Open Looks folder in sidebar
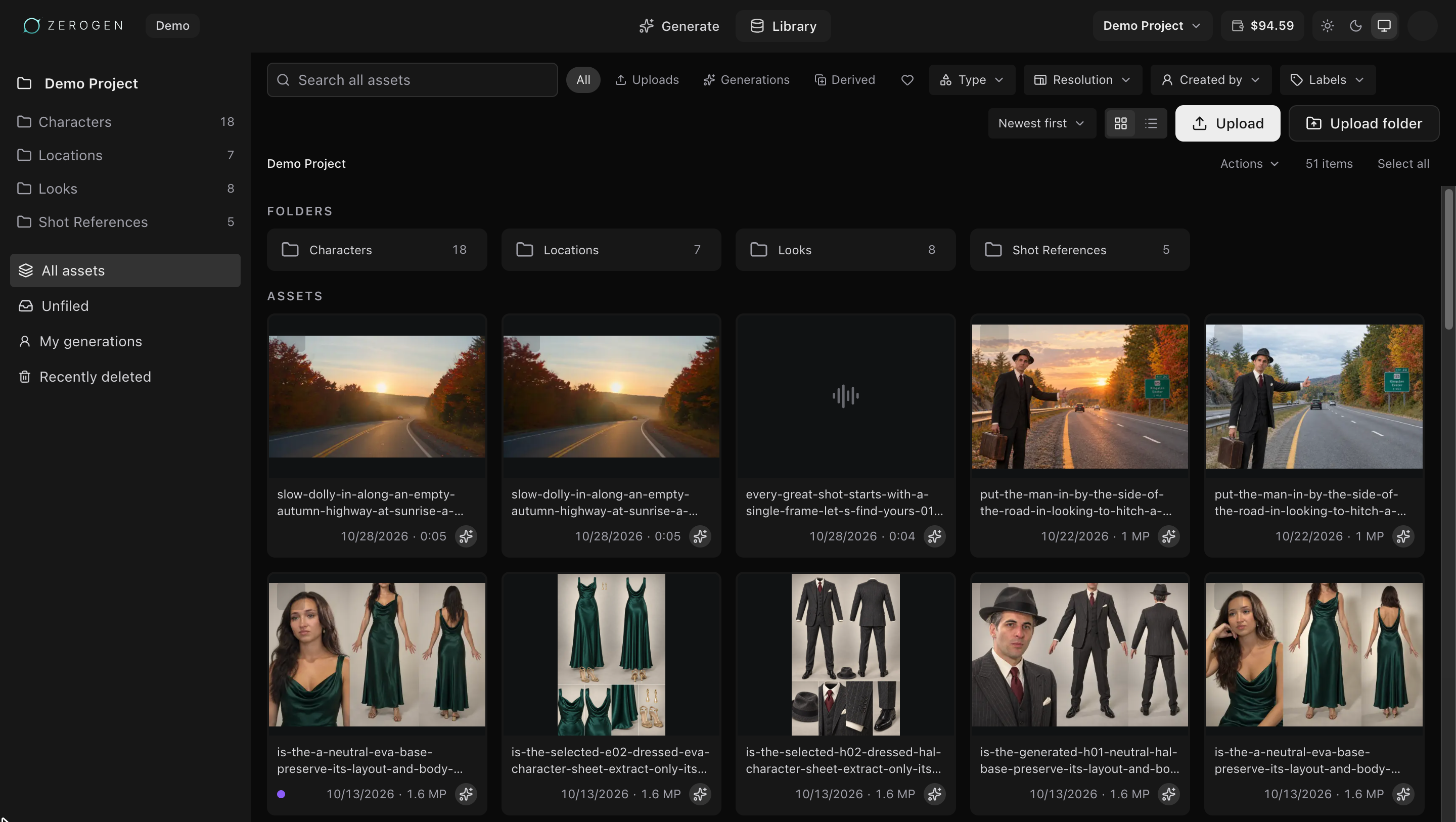 pyautogui.click(x=125, y=188)
